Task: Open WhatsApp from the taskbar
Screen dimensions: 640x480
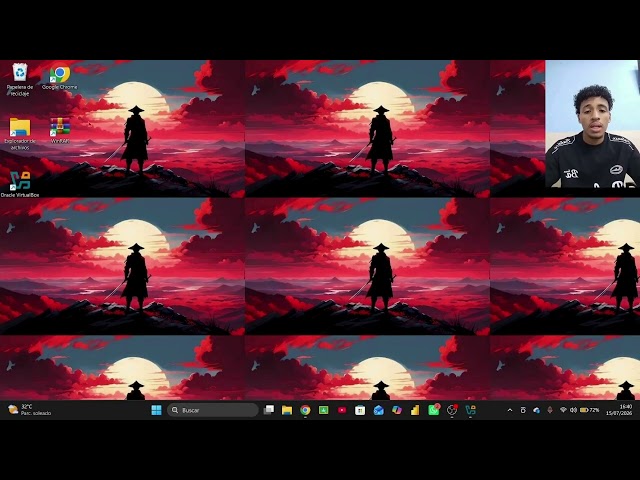Action: [x=433, y=409]
